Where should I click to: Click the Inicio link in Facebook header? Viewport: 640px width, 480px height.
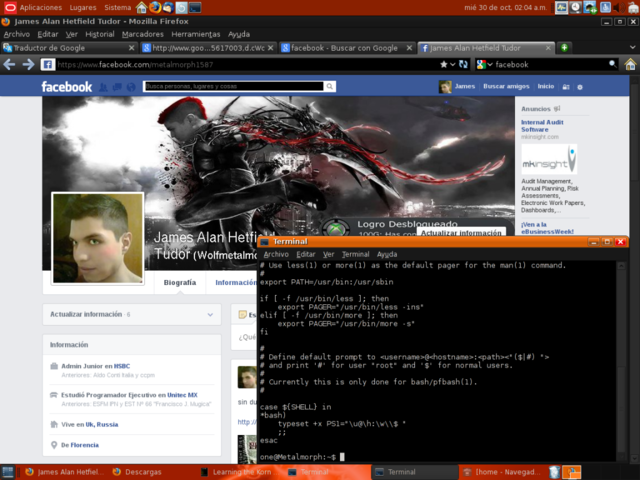coord(546,86)
